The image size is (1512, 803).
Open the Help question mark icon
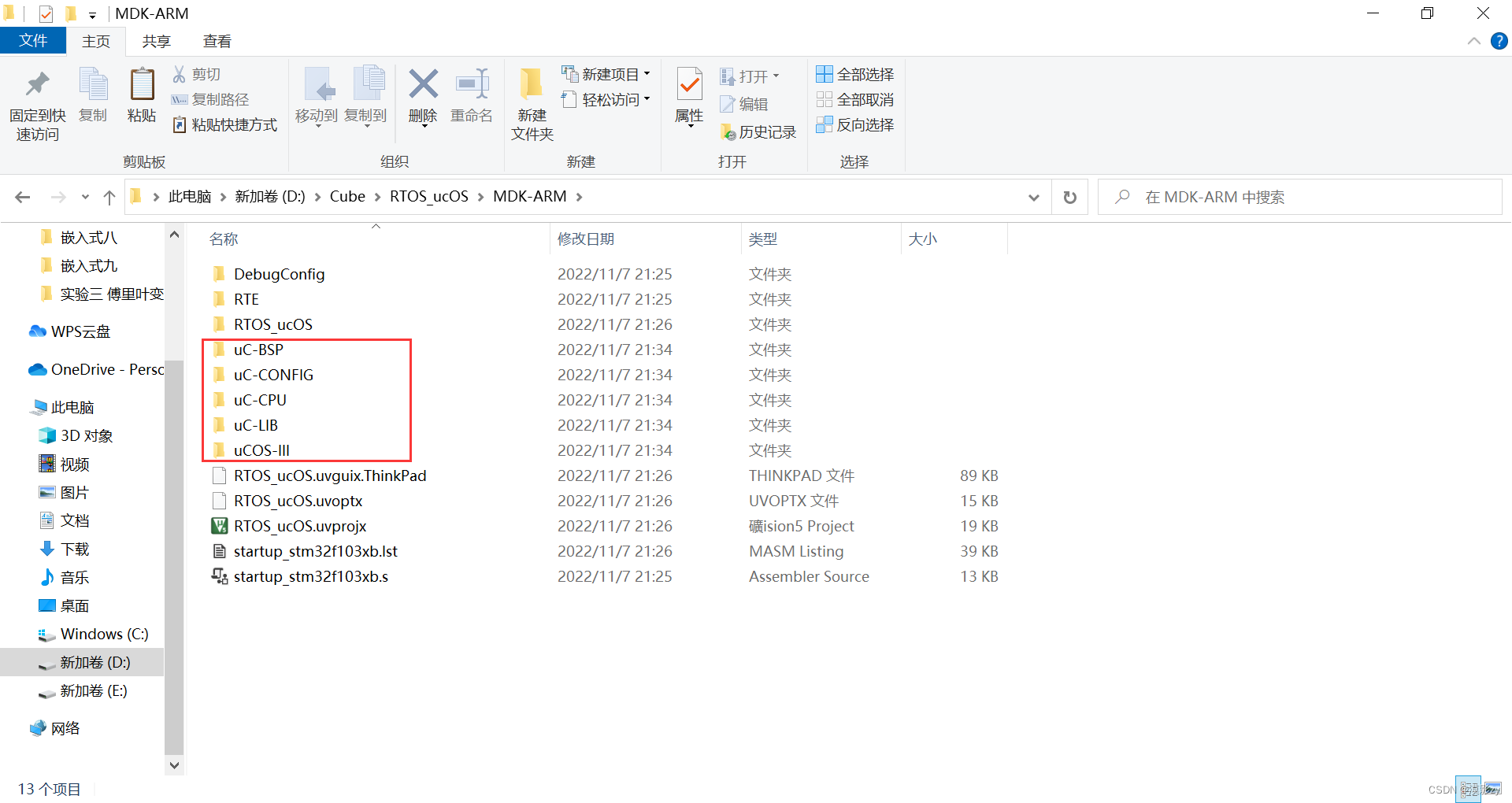point(1499,41)
